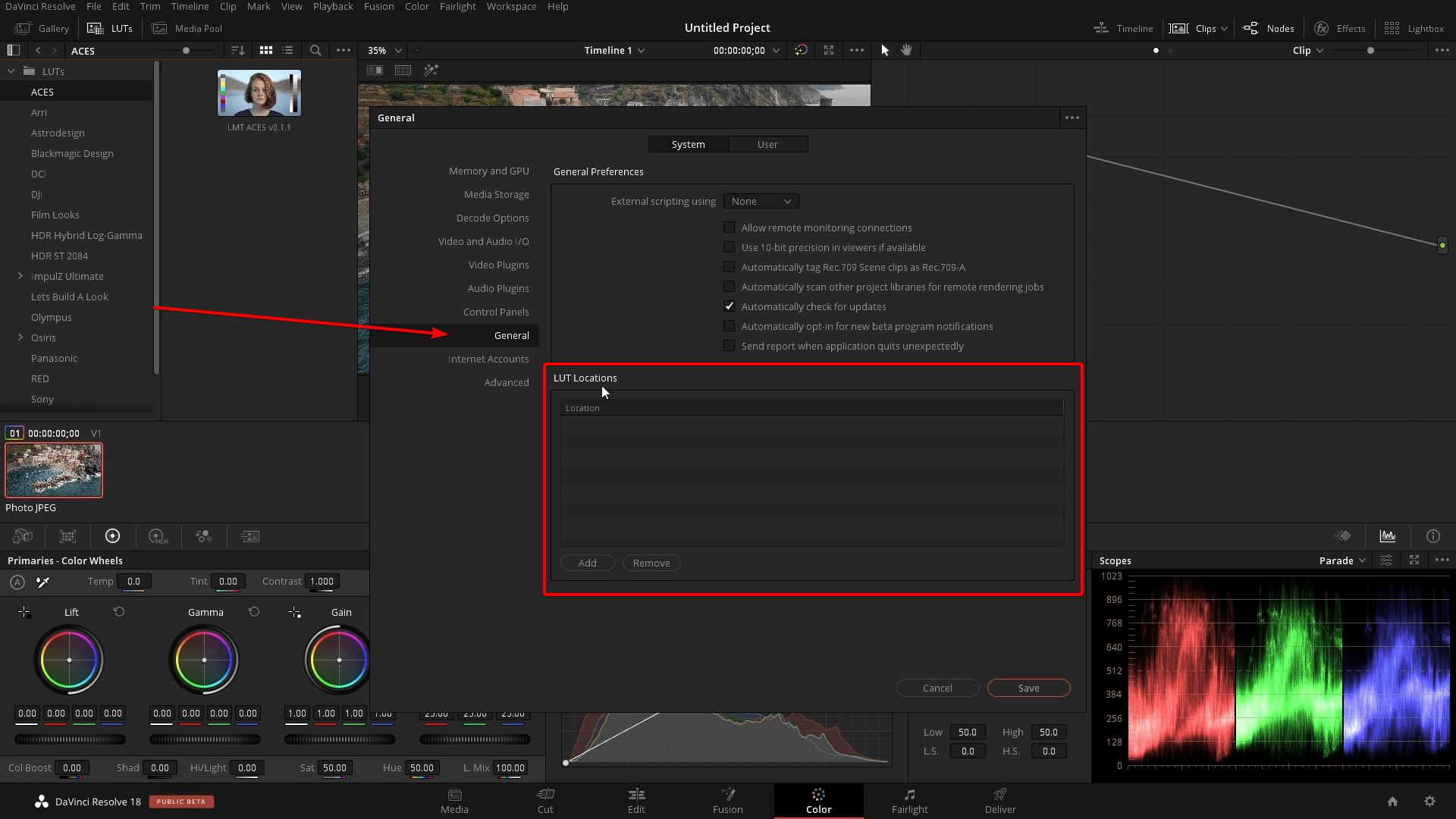The width and height of the screenshot is (1456, 819).
Task: Open the External scripting using dropdown
Action: pos(761,201)
